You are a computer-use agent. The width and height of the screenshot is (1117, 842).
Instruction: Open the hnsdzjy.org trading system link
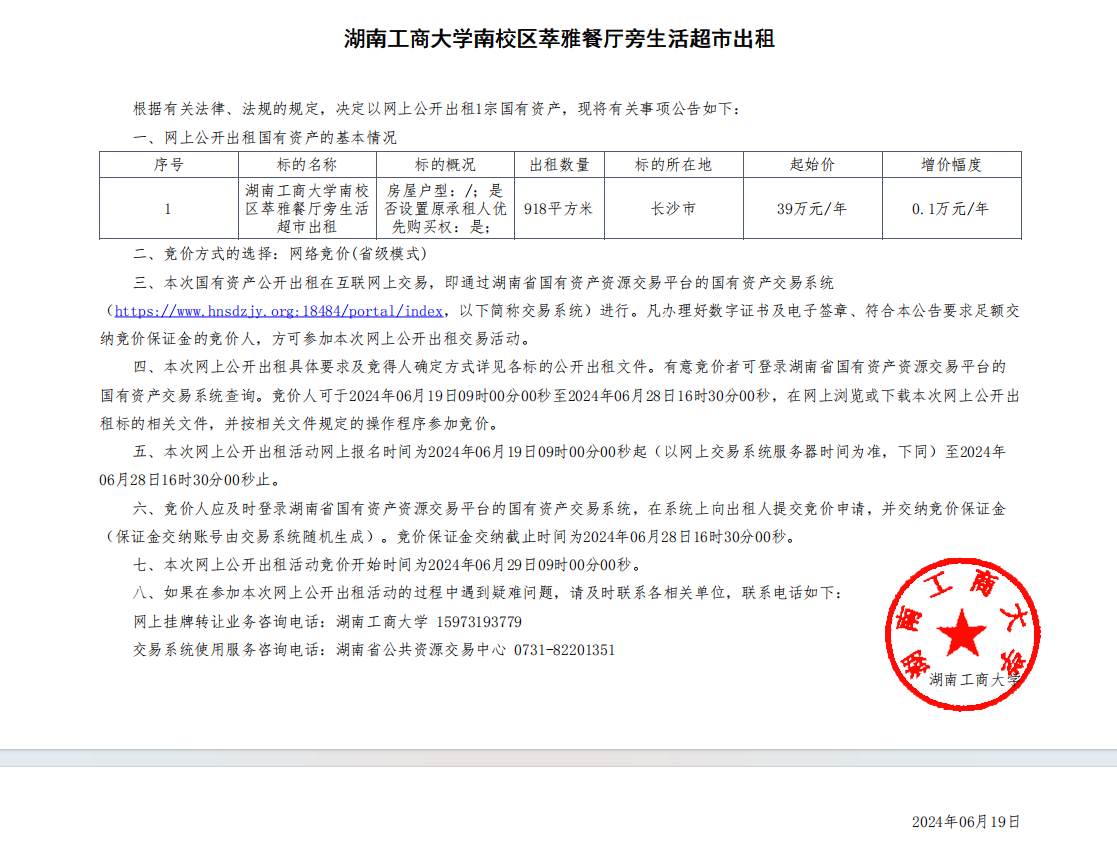[x=278, y=311]
